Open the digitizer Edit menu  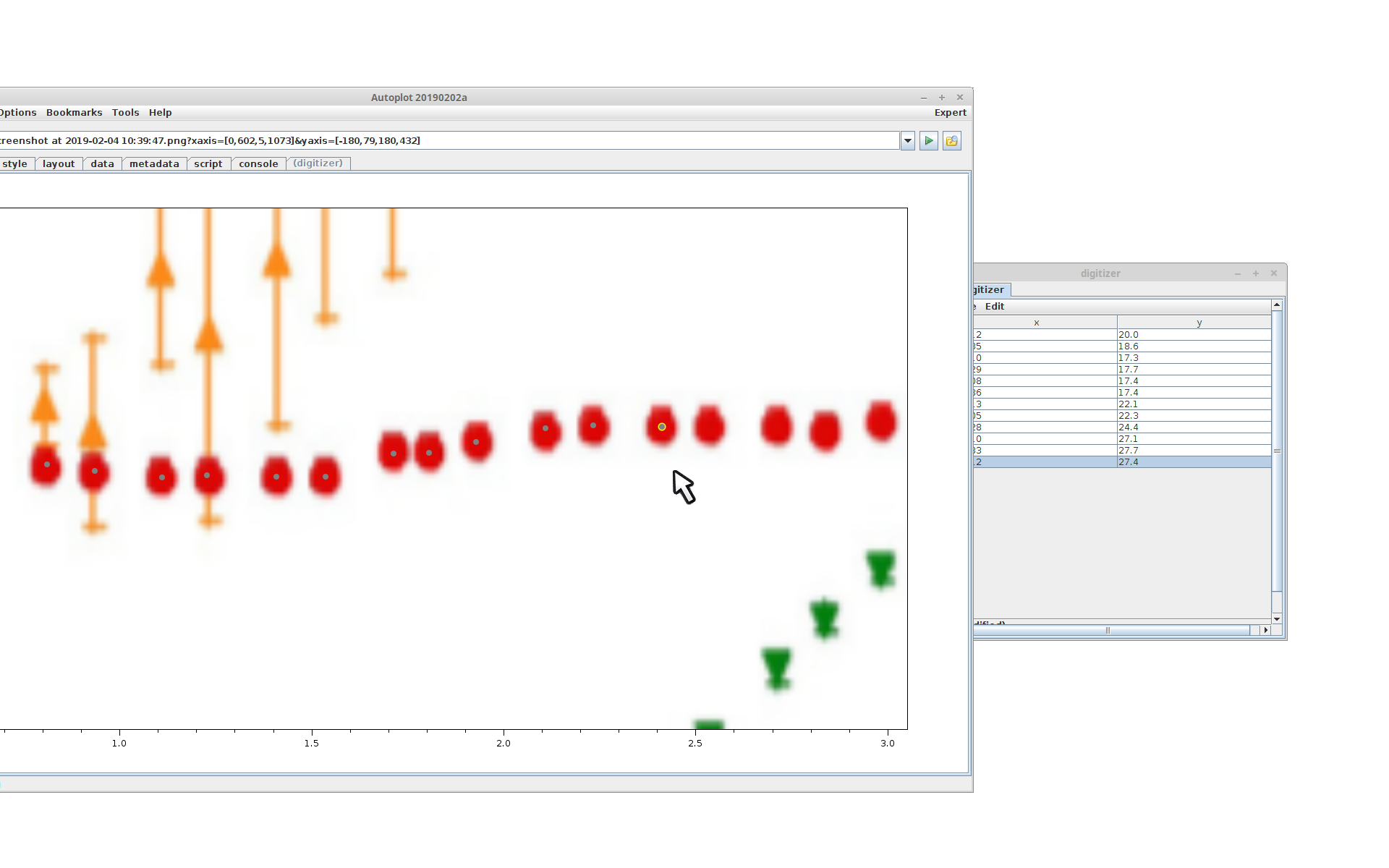994,307
